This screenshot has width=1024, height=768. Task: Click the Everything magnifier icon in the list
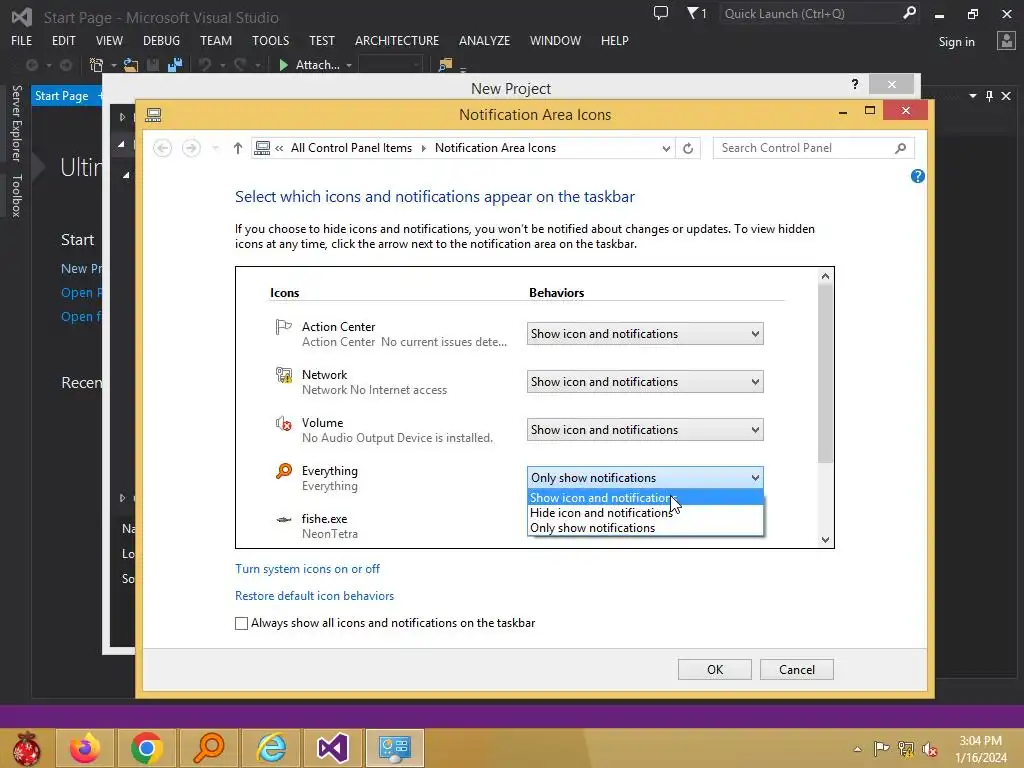[283, 471]
